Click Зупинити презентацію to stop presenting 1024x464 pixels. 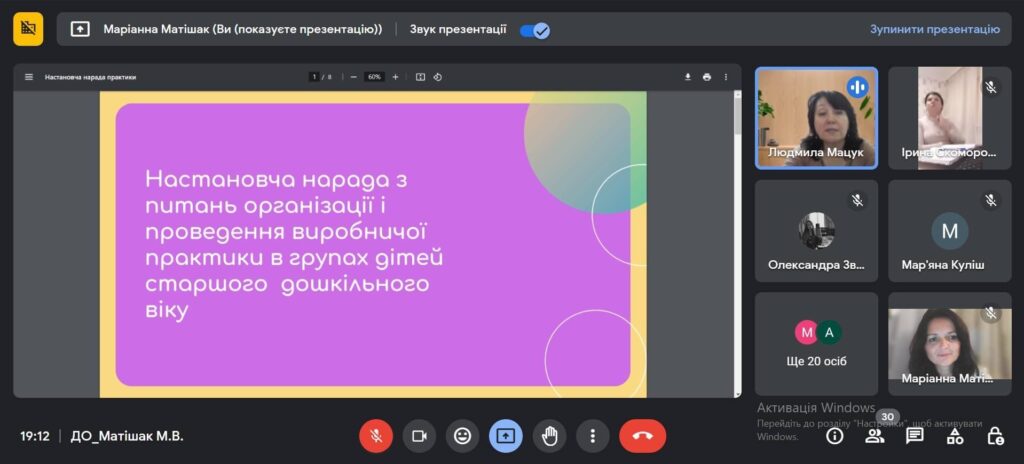tap(934, 30)
